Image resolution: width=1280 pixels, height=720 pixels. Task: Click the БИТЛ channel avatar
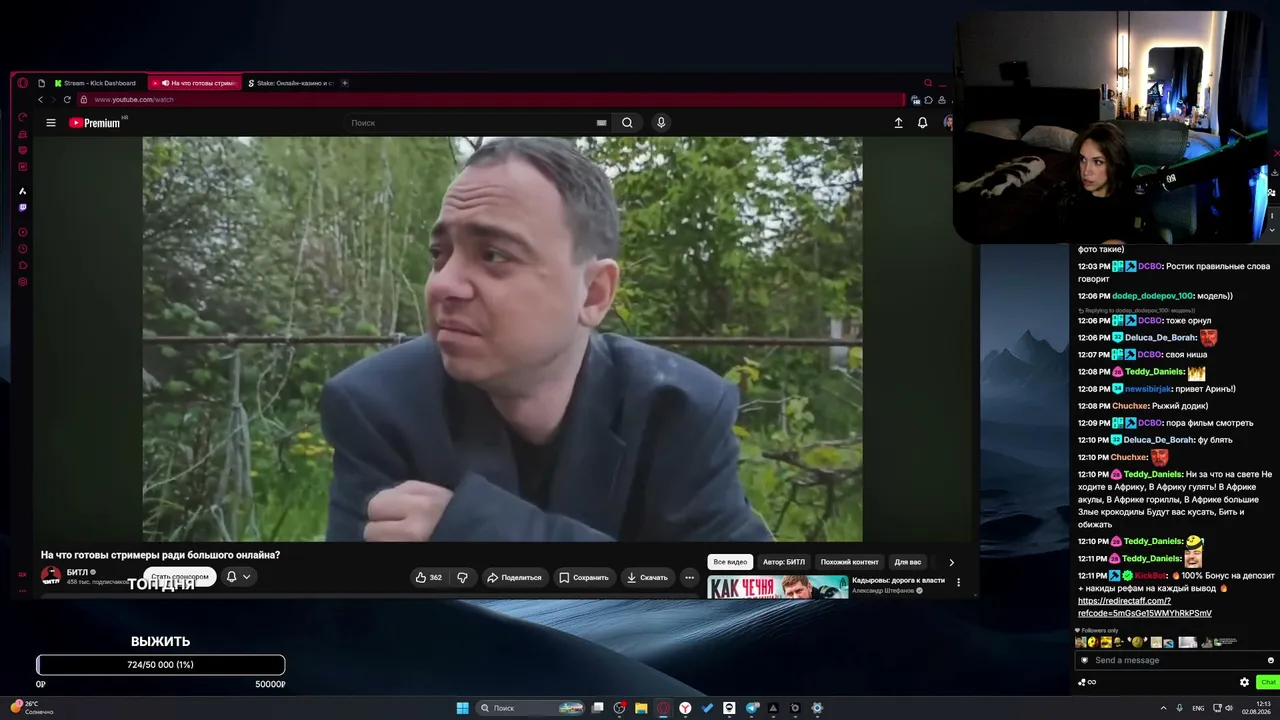[51, 576]
